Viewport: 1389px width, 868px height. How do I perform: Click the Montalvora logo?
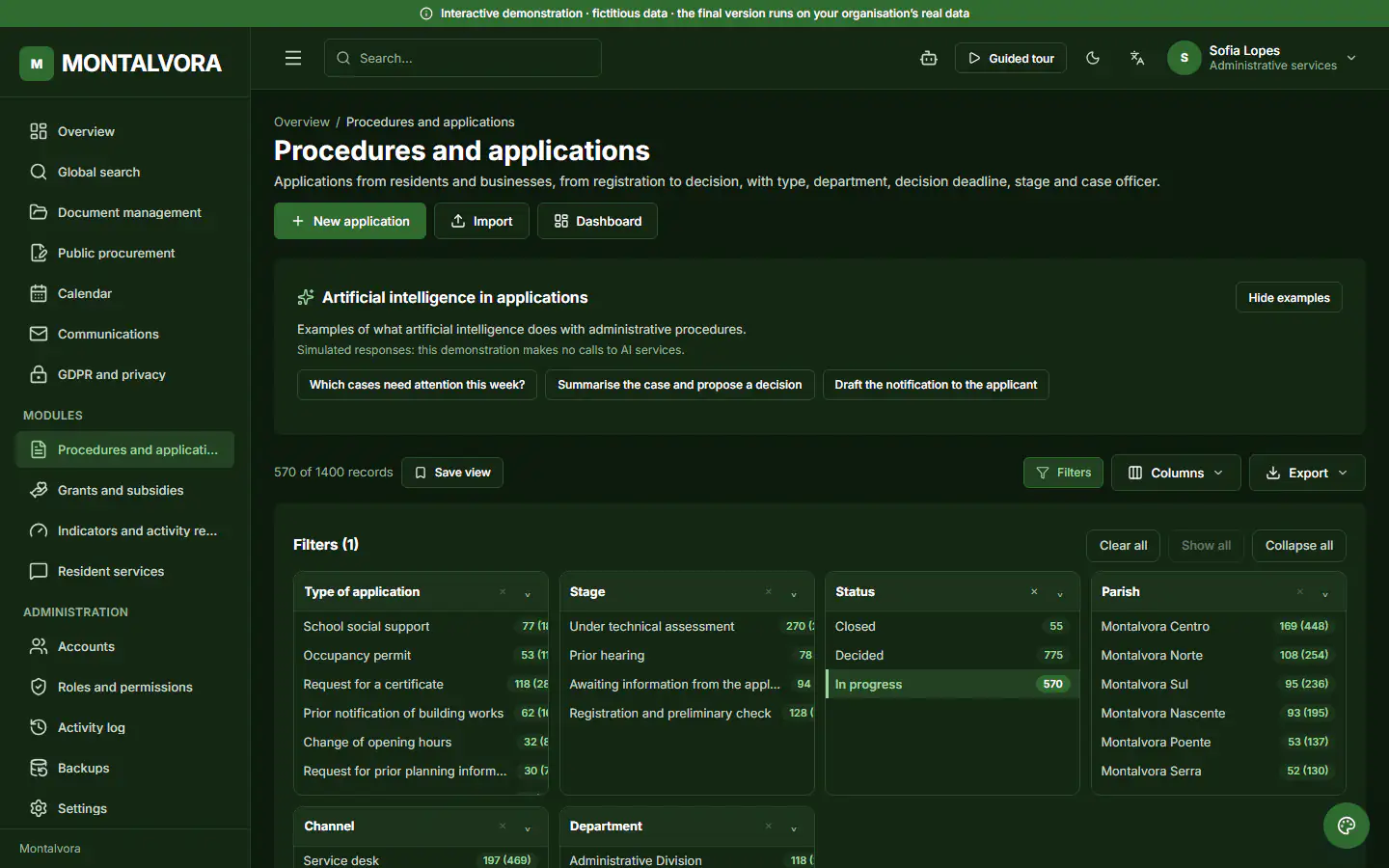pos(121,64)
